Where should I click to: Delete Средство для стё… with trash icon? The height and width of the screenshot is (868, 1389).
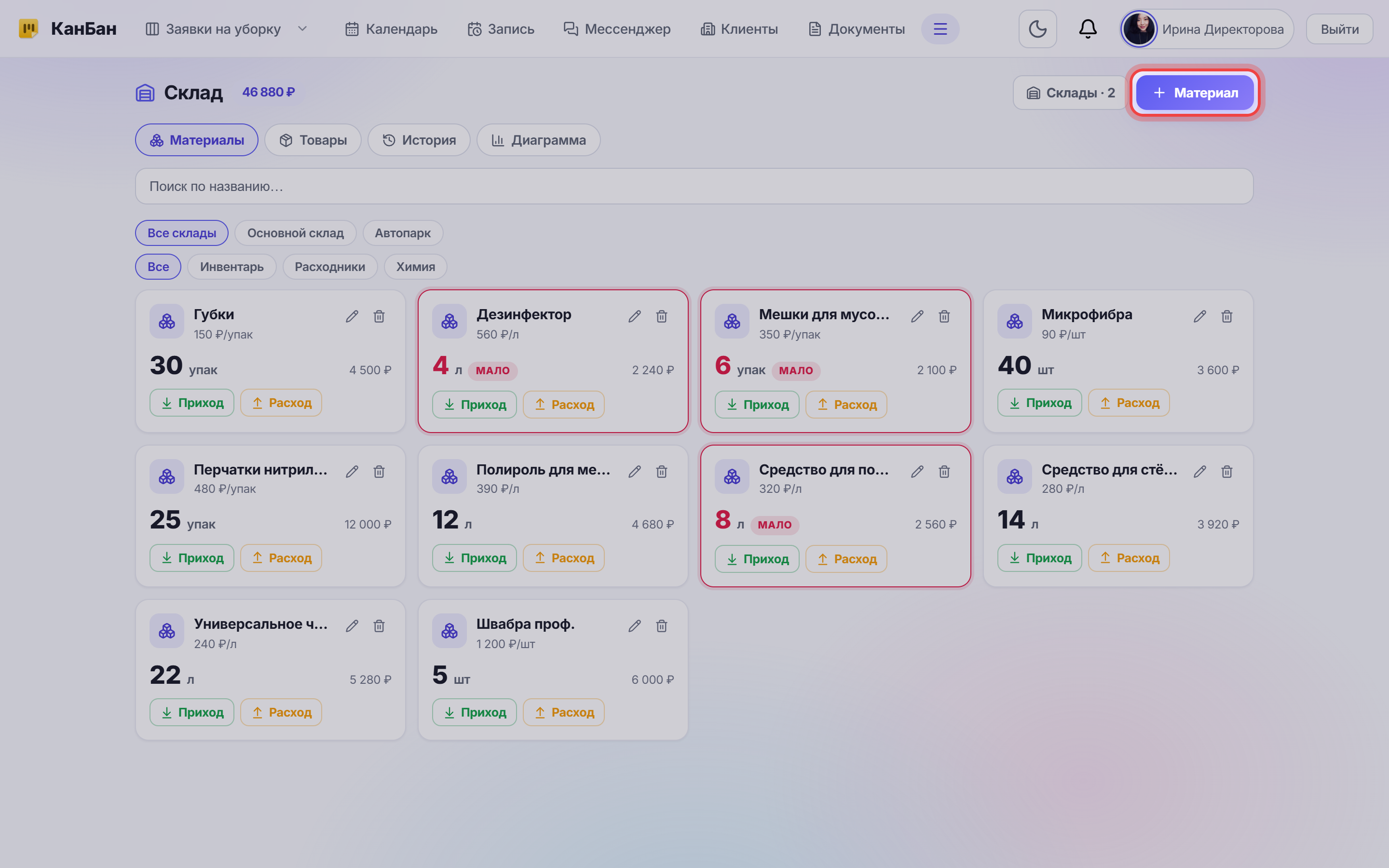coord(1226,471)
